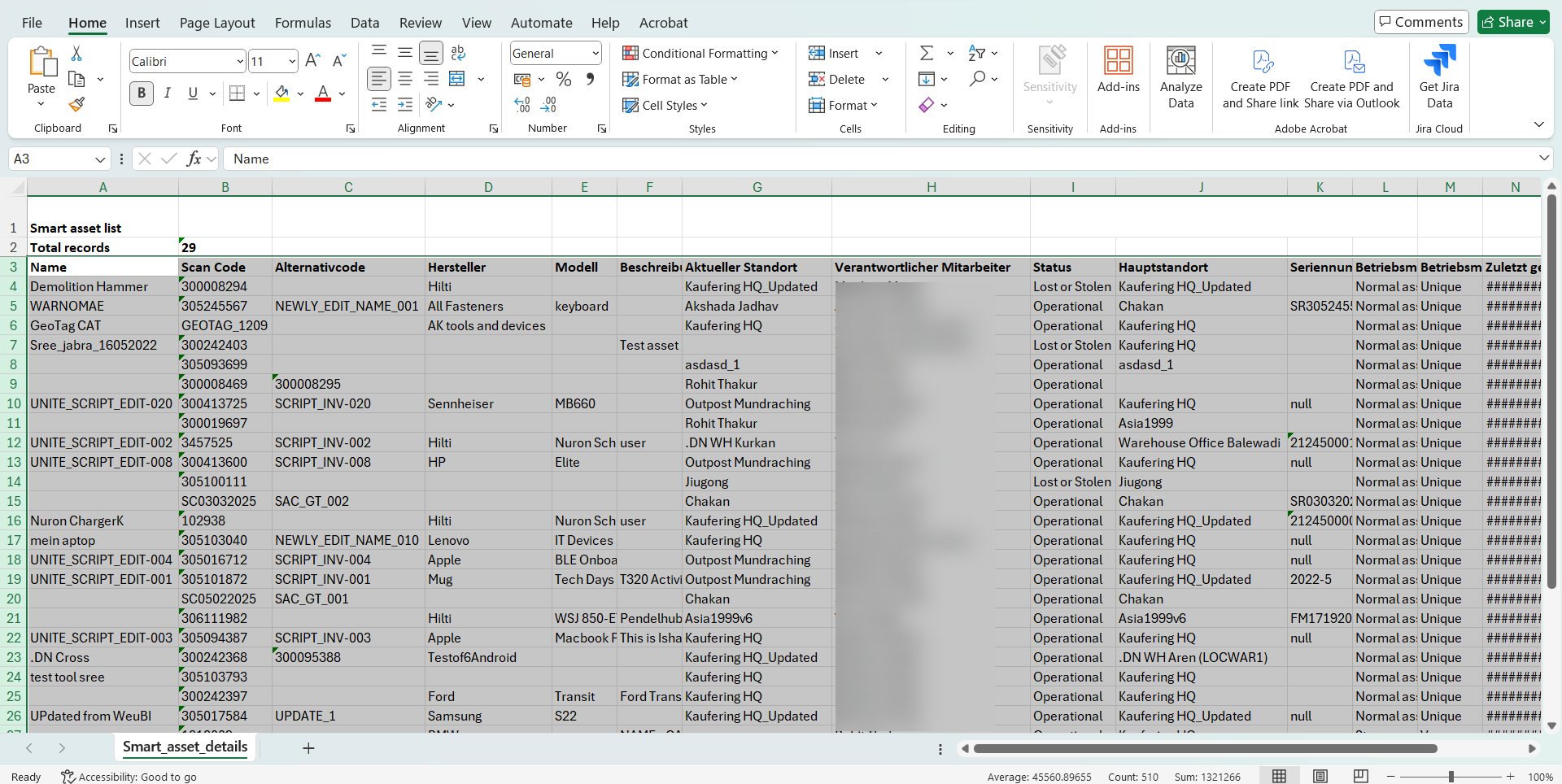The width and height of the screenshot is (1562, 784).
Task: Select the Smart_asset_details sheet tab
Action: click(185, 747)
